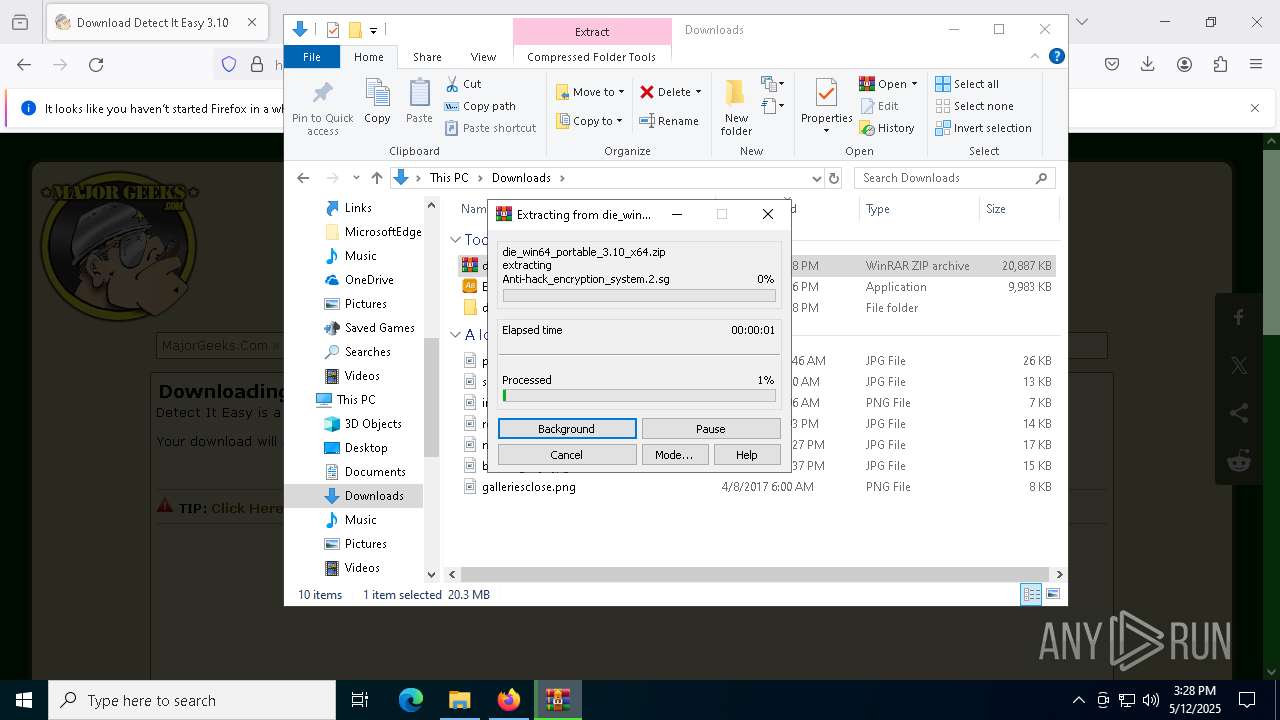Click Explorer Help question mark icon
This screenshot has height=720, width=1280.
point(1056,57)
